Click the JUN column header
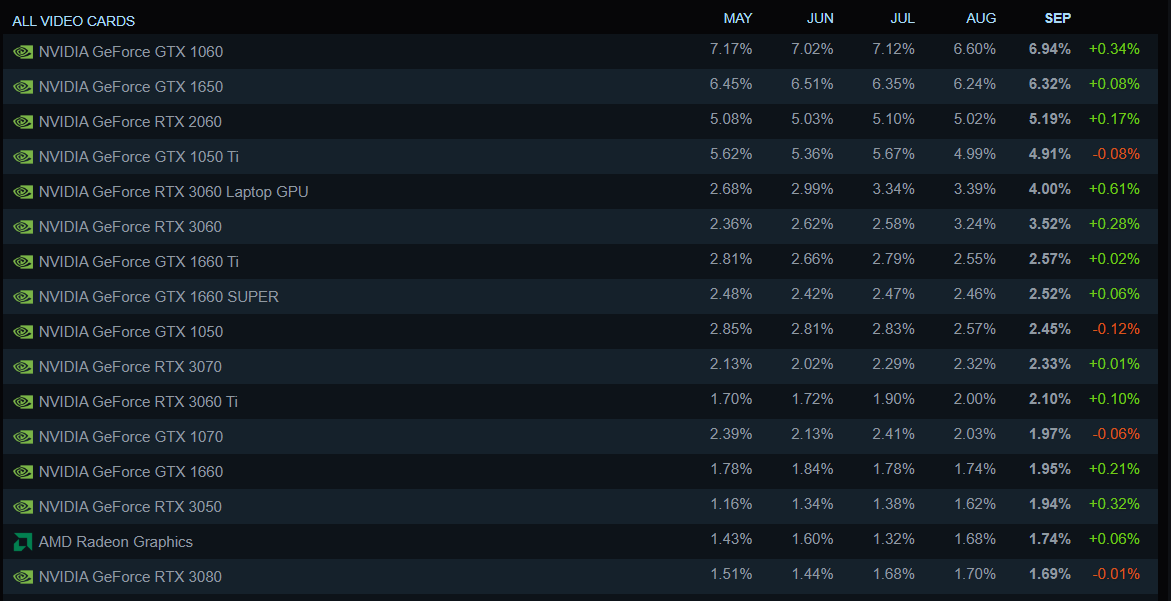Image resolution: width=1171 pixels, height=601 pixels. 819,19
